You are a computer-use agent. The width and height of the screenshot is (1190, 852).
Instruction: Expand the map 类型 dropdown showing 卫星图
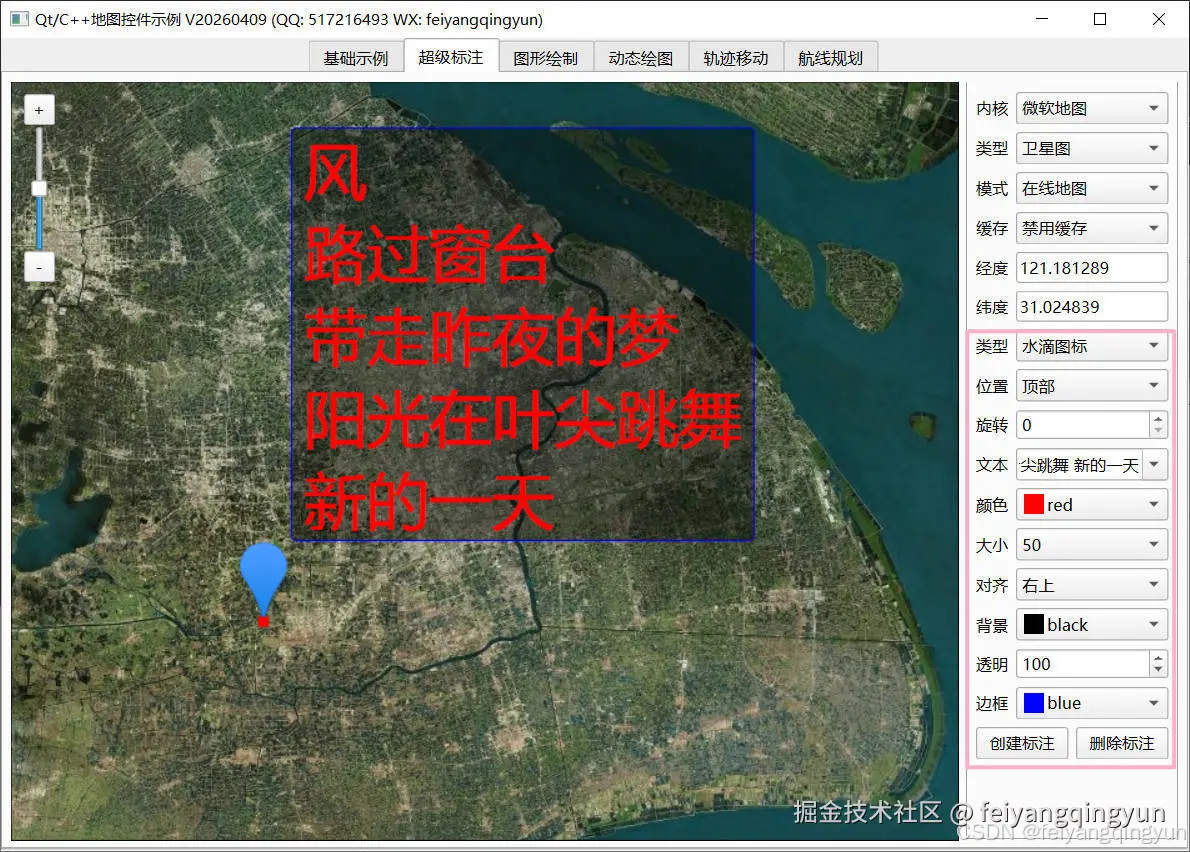click(x=1091, y=149)
